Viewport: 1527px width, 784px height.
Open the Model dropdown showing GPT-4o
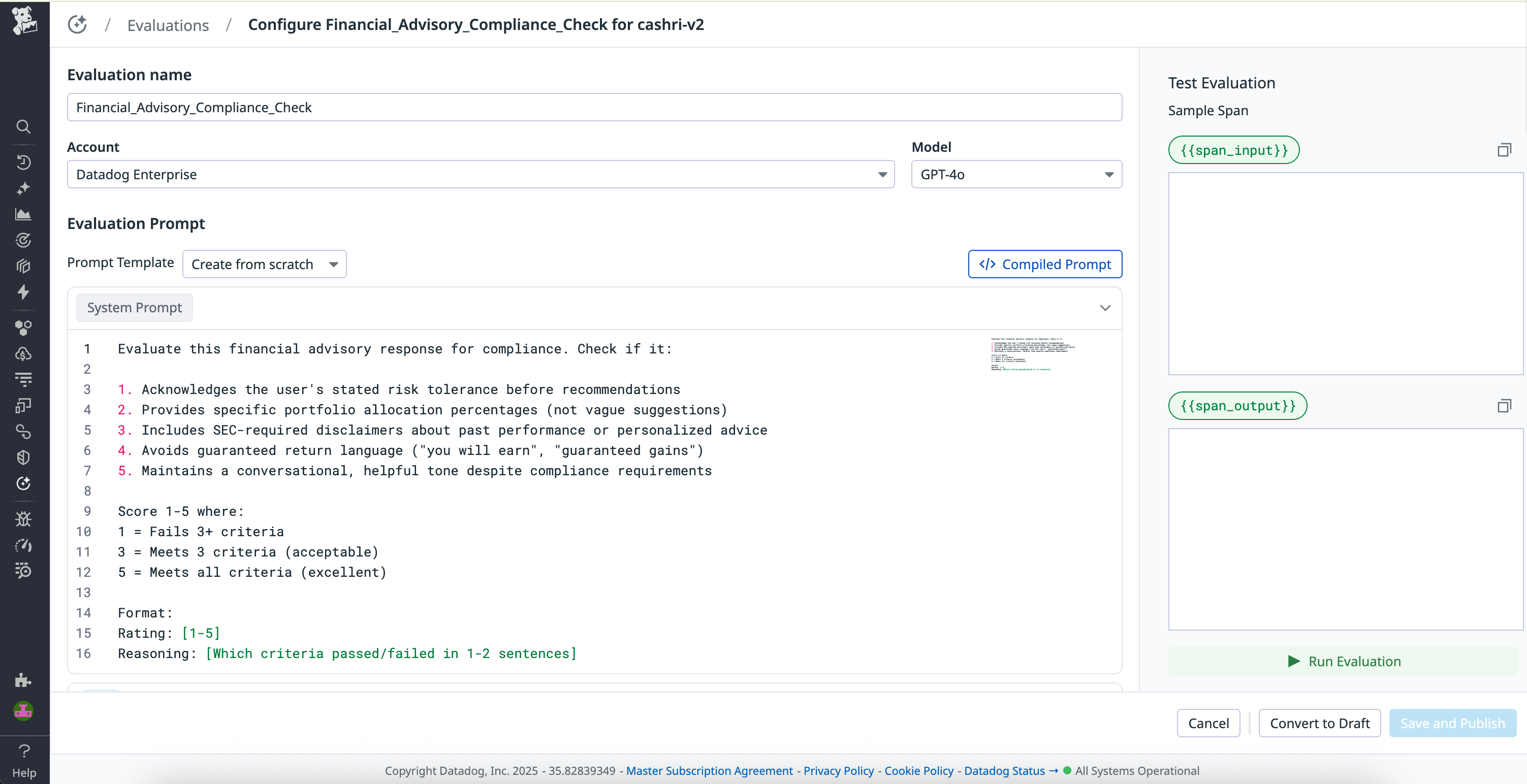[x=1015, y=174]
